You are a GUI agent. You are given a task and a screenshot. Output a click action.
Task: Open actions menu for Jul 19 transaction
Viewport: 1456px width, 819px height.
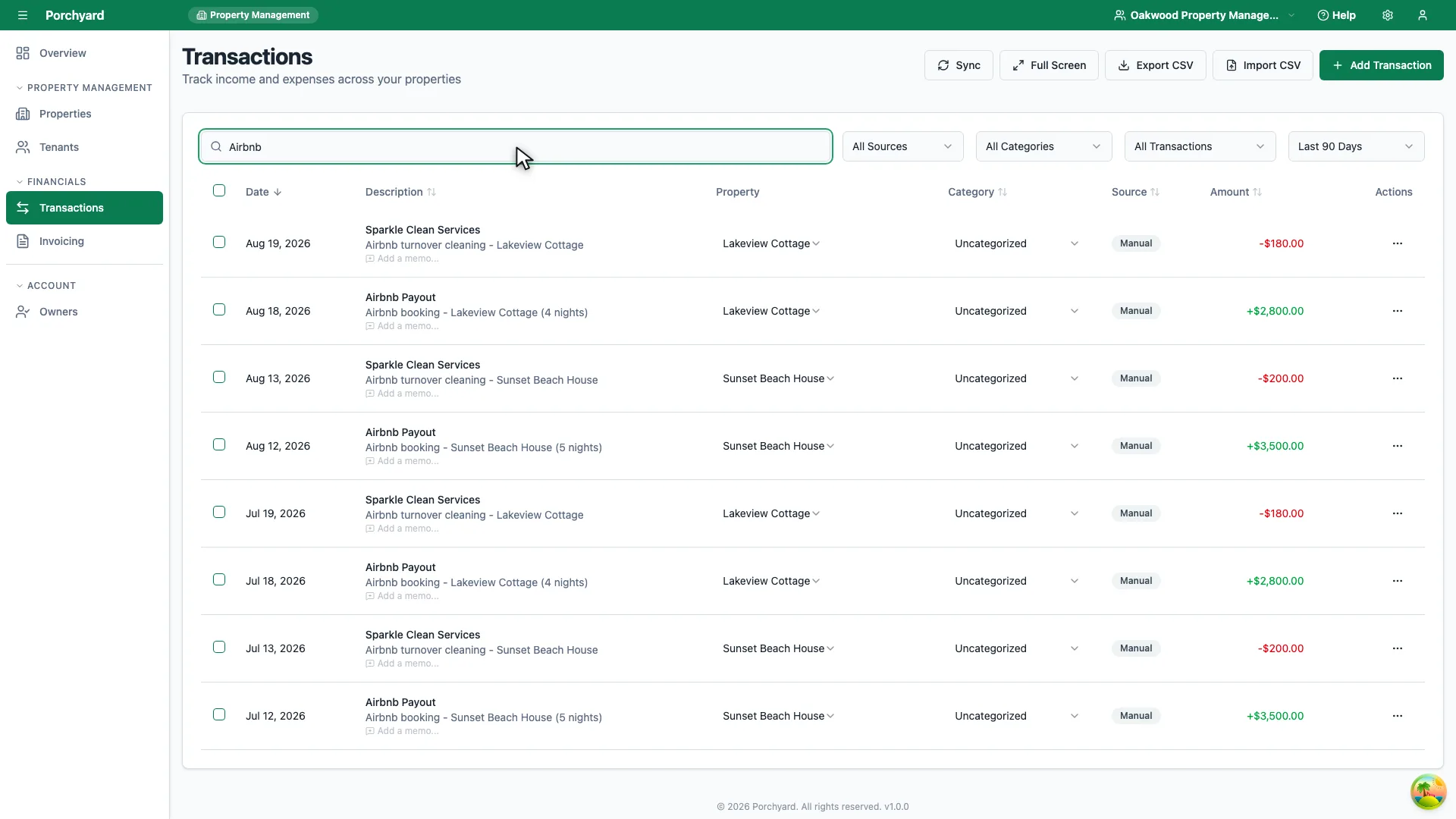(1398, 513)
